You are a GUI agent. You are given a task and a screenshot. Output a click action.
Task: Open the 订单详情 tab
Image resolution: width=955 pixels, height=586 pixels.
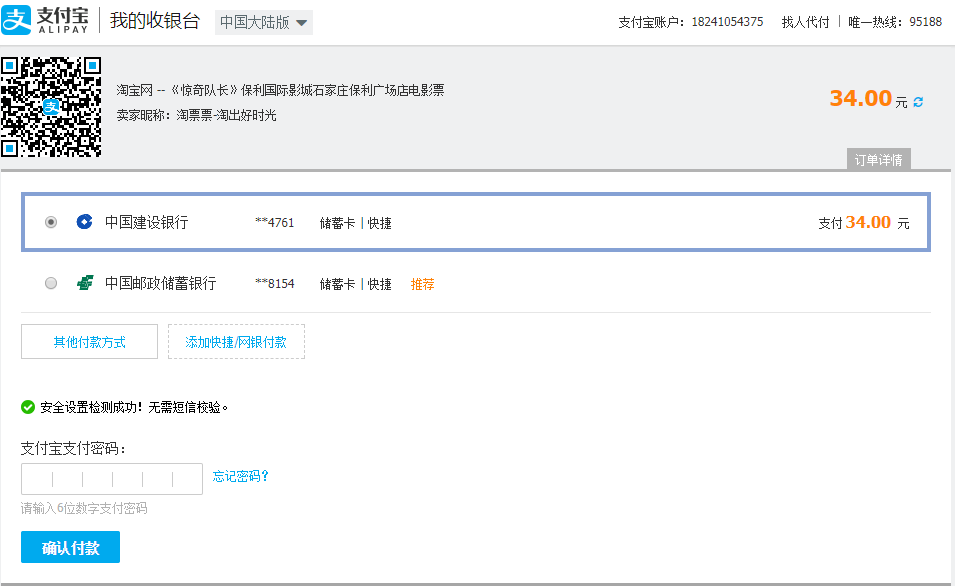[x=878, y=159]
